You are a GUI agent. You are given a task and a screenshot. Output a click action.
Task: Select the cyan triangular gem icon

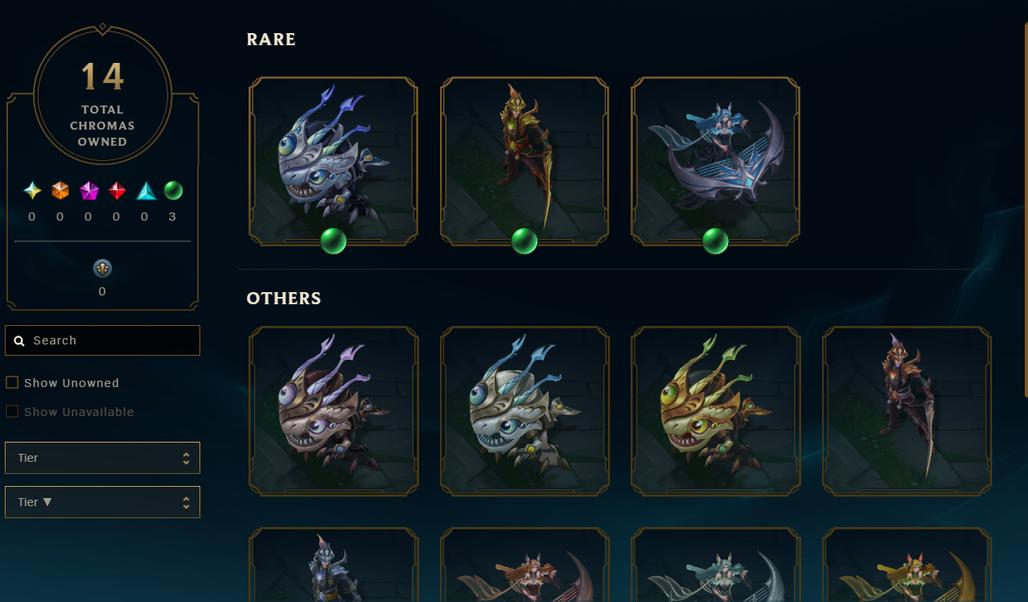tap(146, 191)
